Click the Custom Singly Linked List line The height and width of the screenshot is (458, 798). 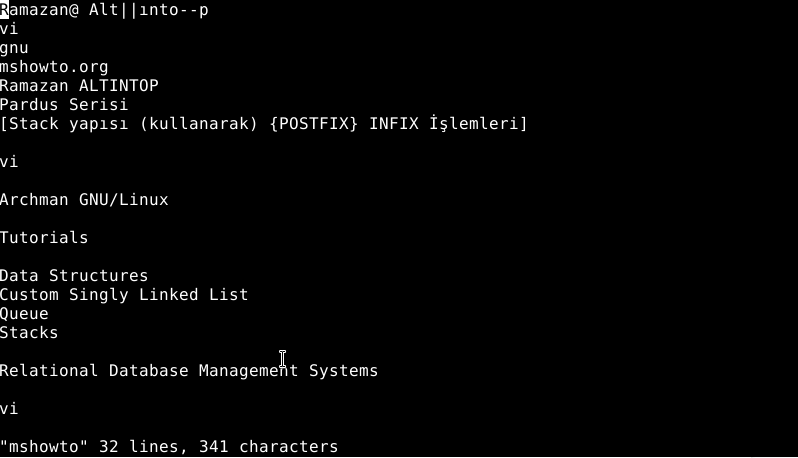[x=124, y=295]
